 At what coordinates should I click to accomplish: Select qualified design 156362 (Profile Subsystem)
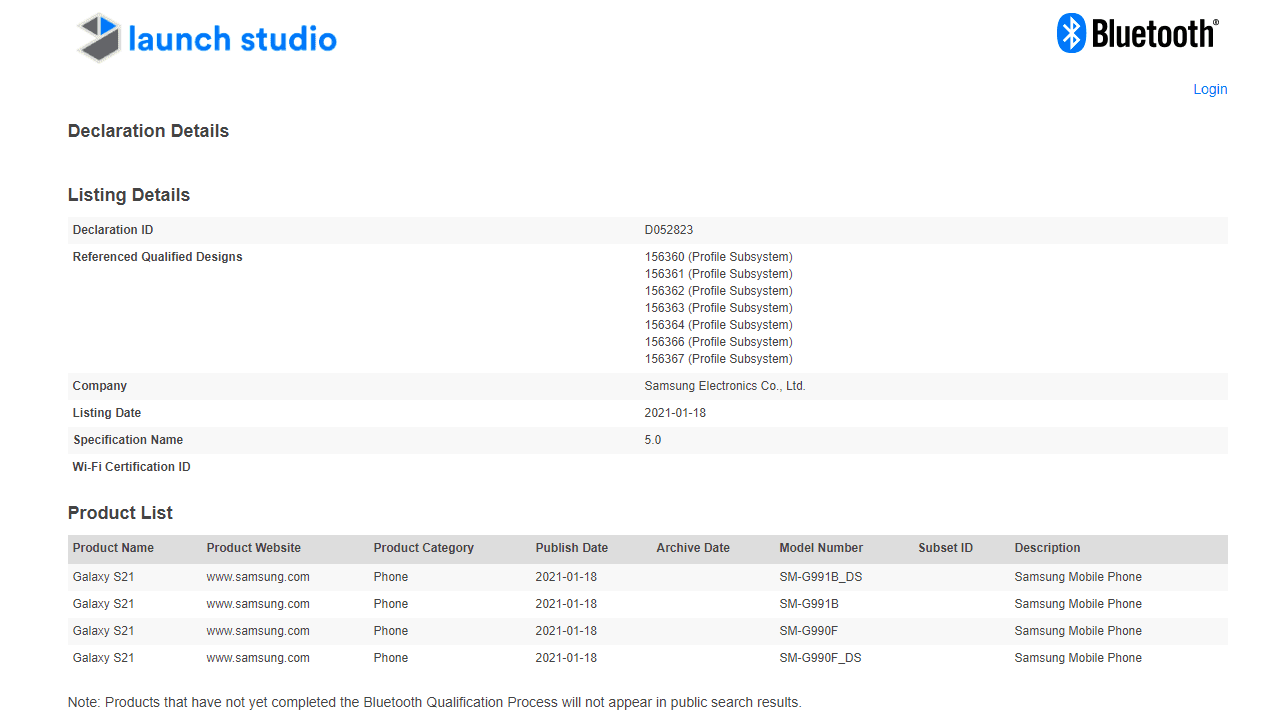click(x=719, y=291)
